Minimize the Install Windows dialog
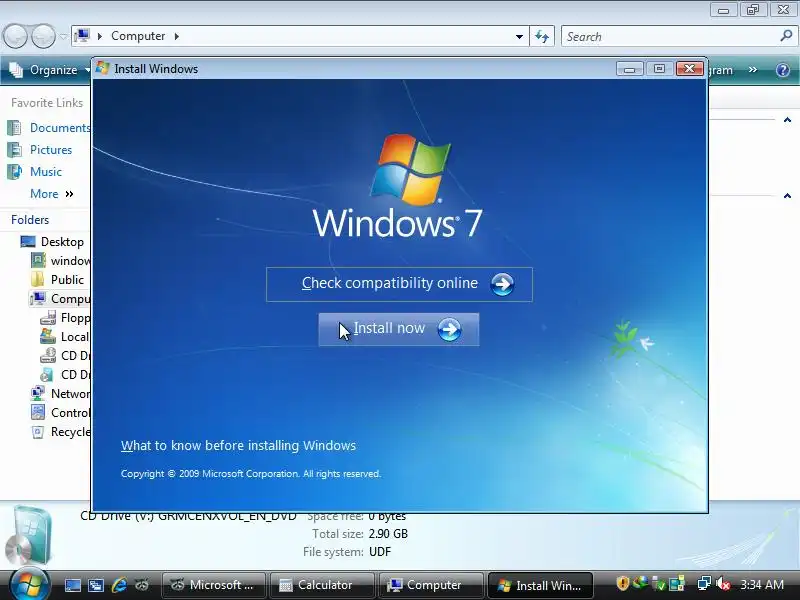Viewport: 800px width, 600px height. tap(629, 69)
